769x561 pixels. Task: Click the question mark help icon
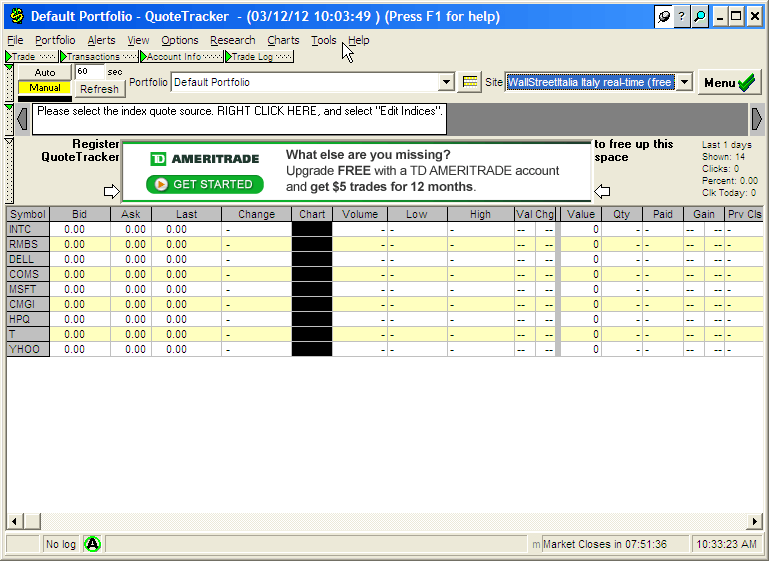(681, 17)
